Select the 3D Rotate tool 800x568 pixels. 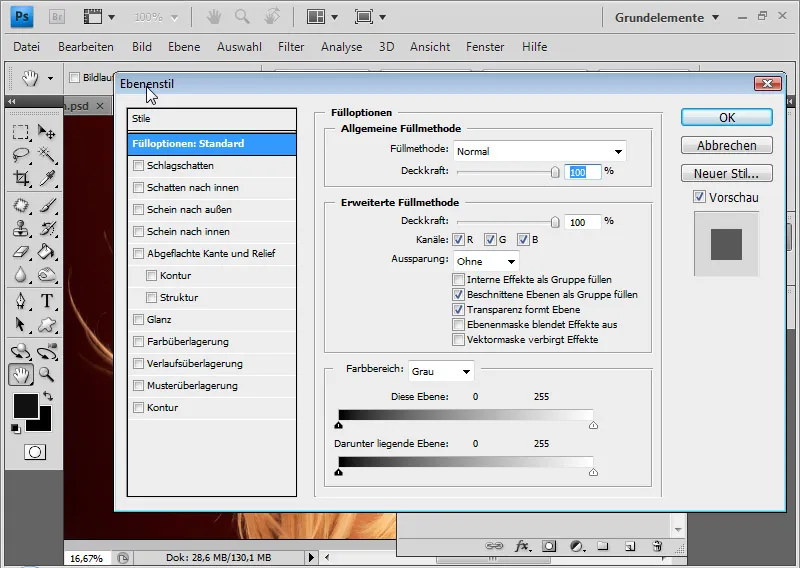point(20,351)
